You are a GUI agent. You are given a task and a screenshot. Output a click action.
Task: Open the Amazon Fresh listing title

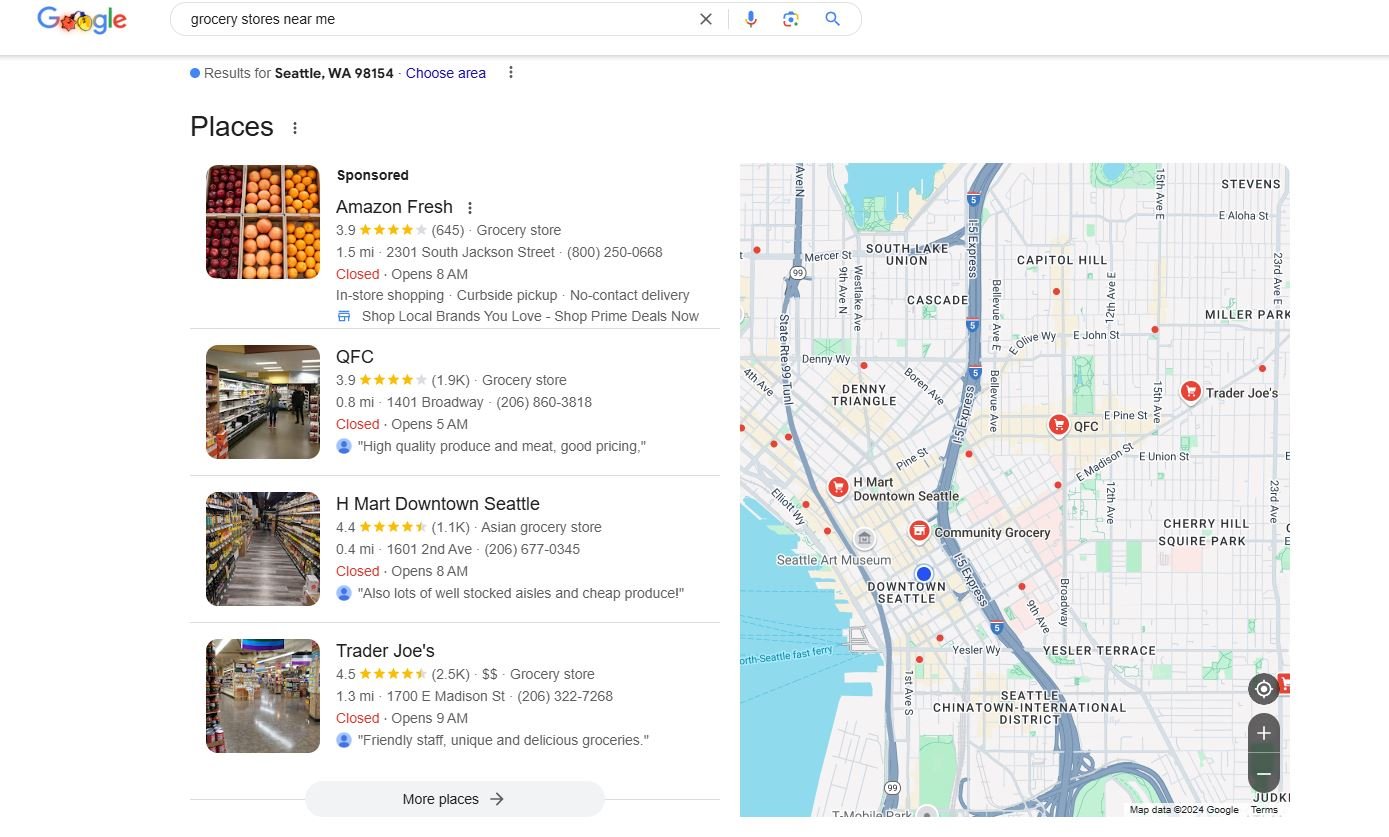pyautogui.click(x=394, y=207)
